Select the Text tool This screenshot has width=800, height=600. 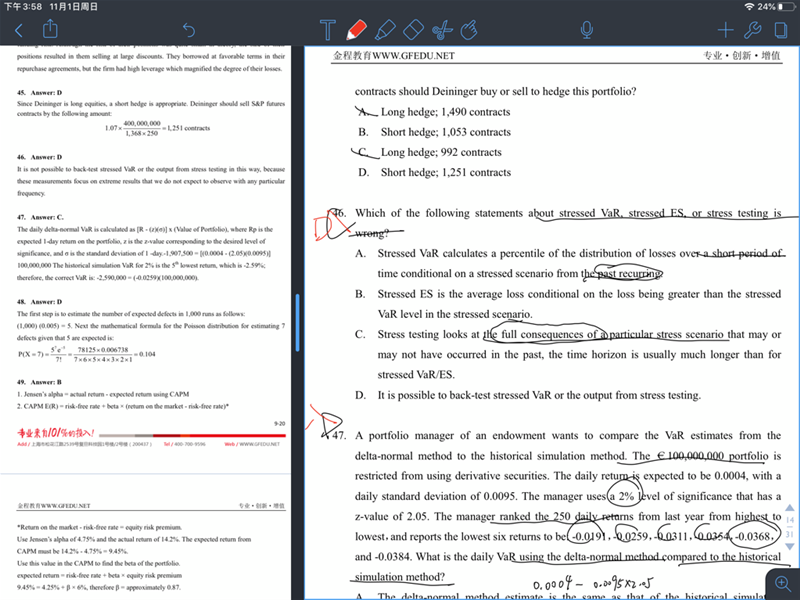tap(327, 30)
